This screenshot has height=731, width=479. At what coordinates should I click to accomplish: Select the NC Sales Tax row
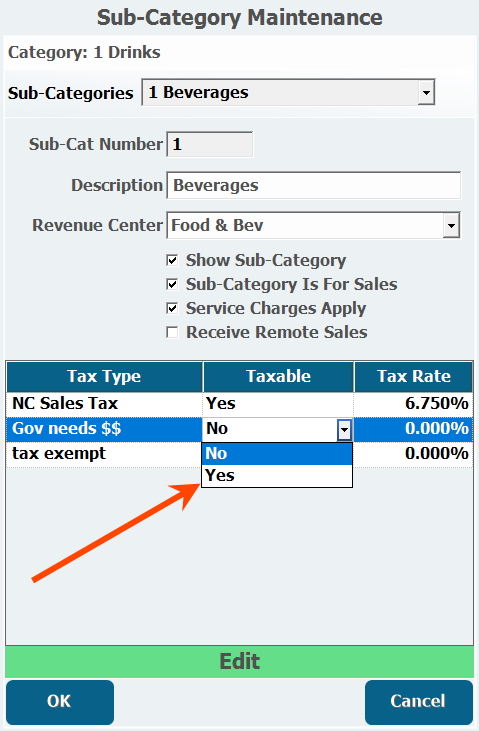click(239, 404)
